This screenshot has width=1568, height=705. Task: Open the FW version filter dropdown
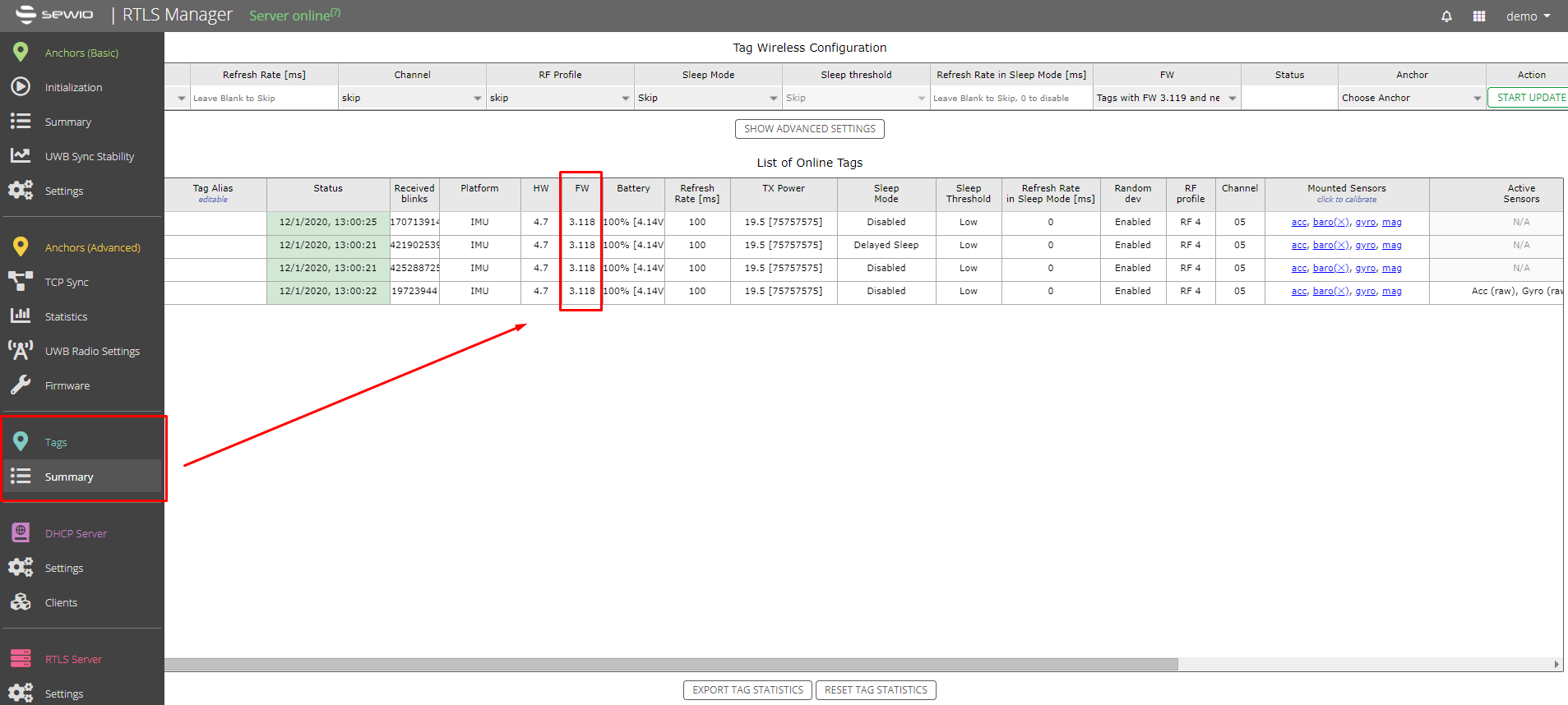click(x=1167, y=98)
